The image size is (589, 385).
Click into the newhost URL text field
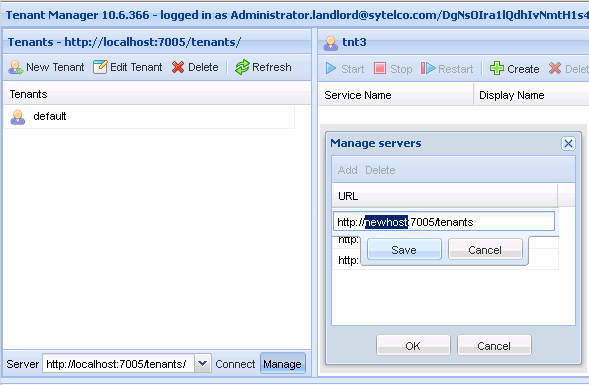(x=444, y=222)
